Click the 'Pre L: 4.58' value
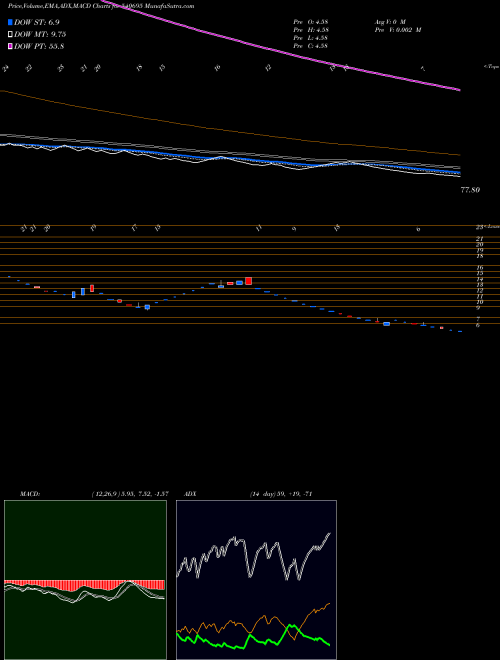Screen dimensions: 500x660 (x=311, y=38)
